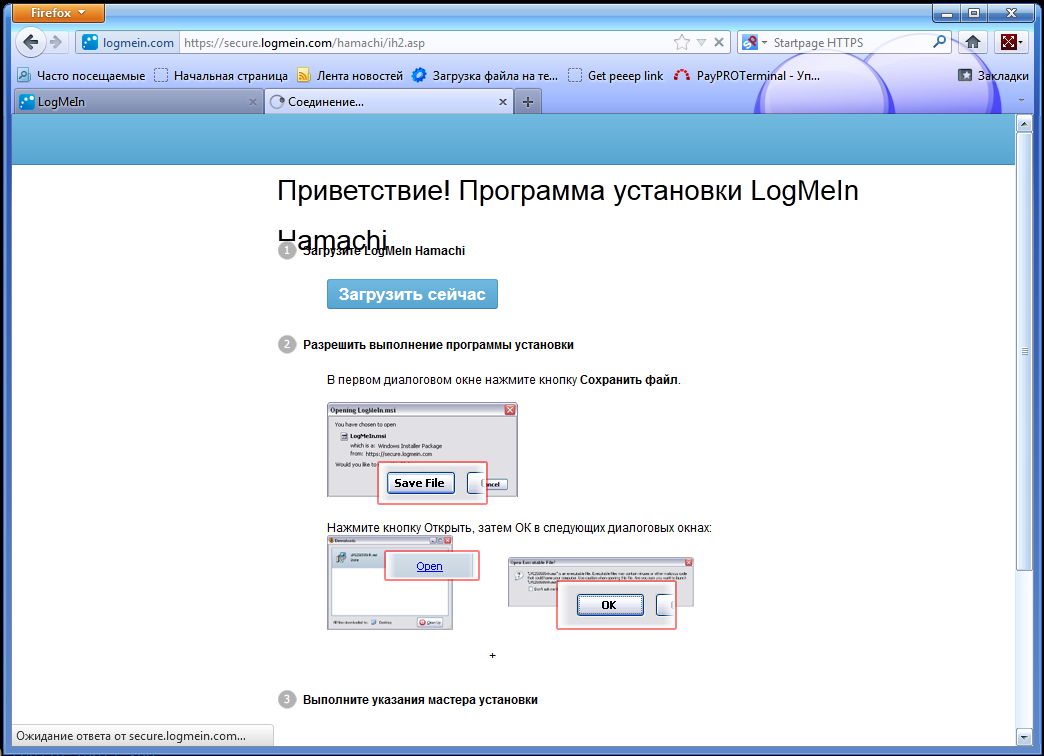
Task: Go to the Firefox home page icon
Action: [x=971, y=42]
